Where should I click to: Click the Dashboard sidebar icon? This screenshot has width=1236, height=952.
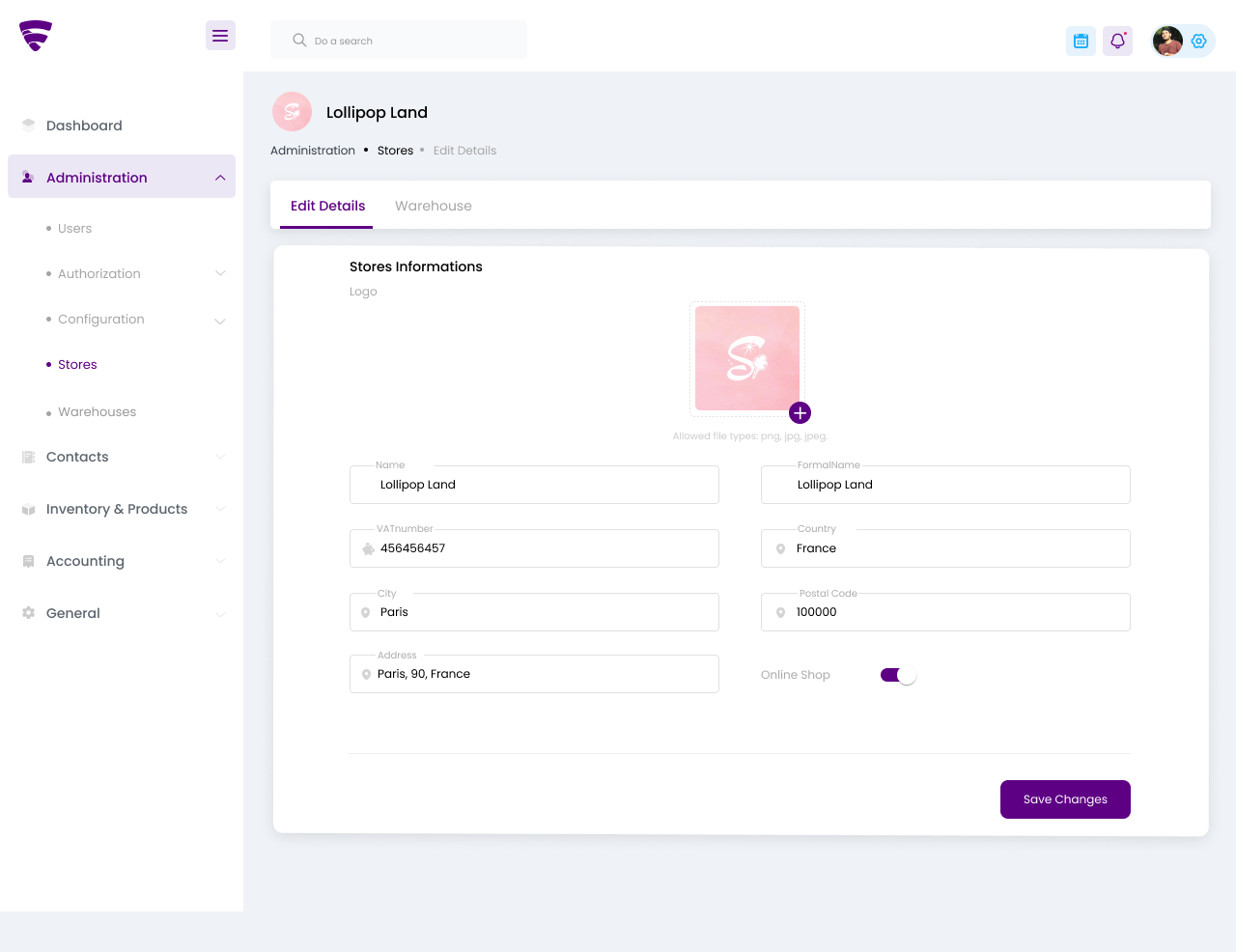[x=28, y=126]
